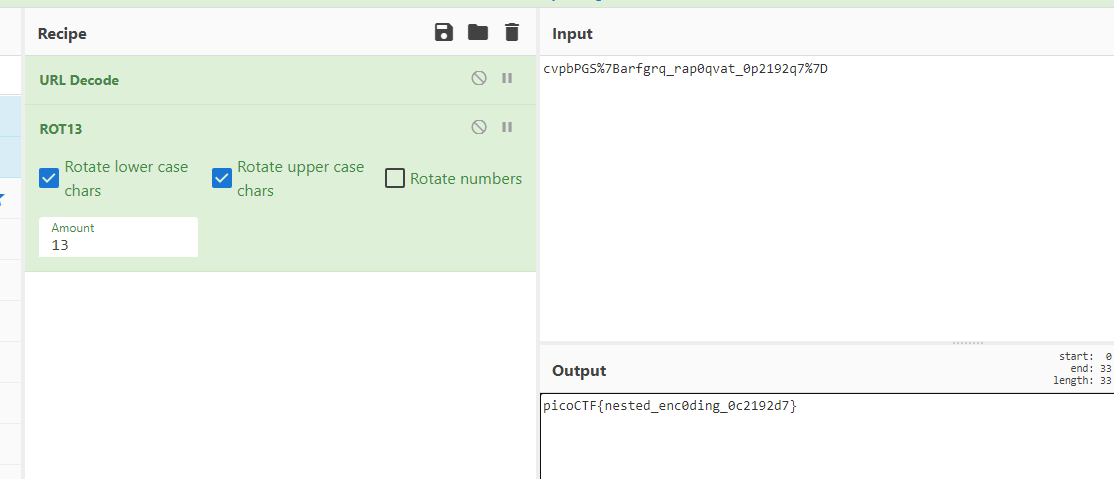
Task: Open the load recipe folder icon
Action: 478,32
